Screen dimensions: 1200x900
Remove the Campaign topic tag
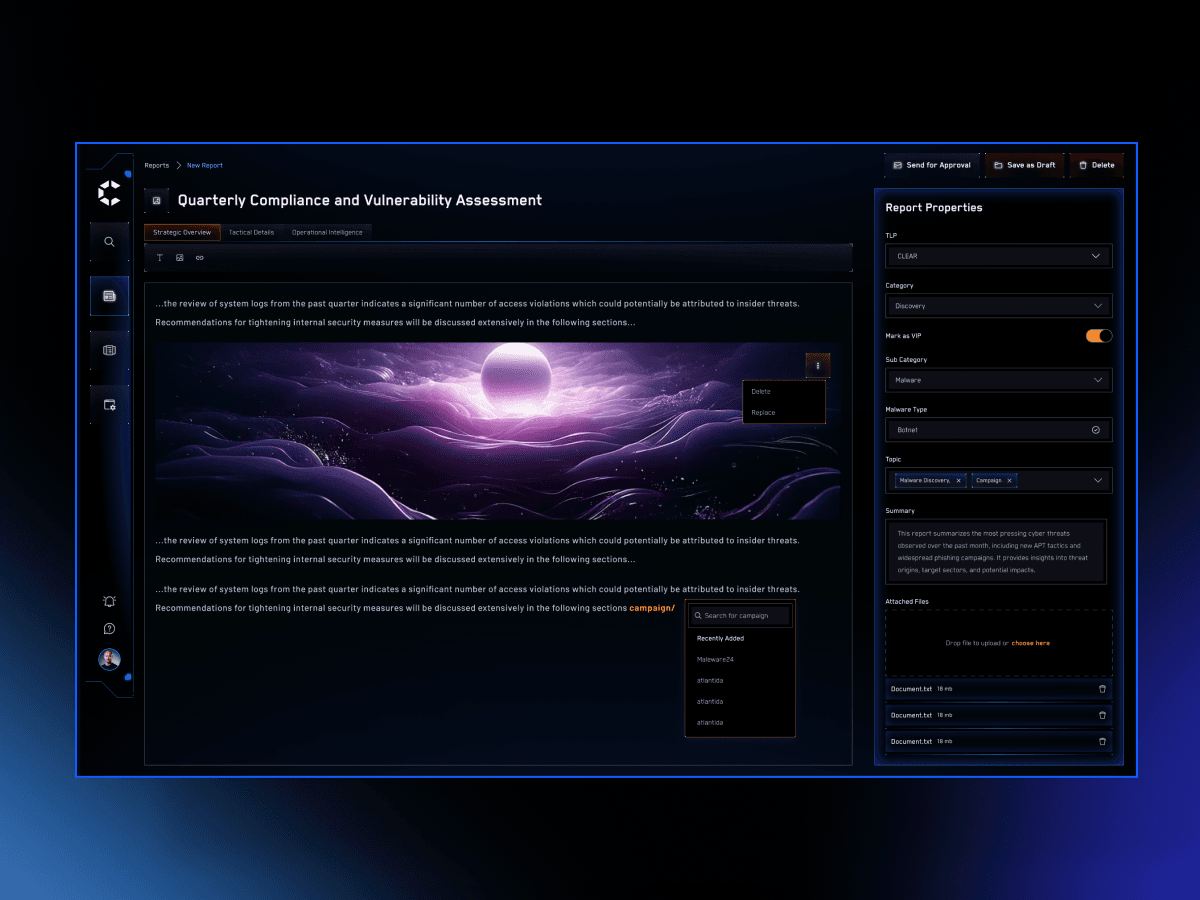(x=1009, y=481)
